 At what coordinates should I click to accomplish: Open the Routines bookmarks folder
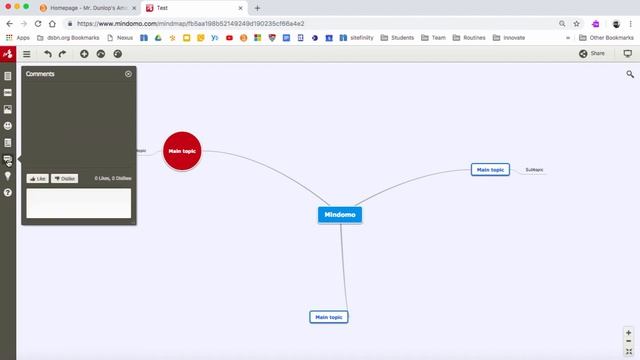pos(469,38)
